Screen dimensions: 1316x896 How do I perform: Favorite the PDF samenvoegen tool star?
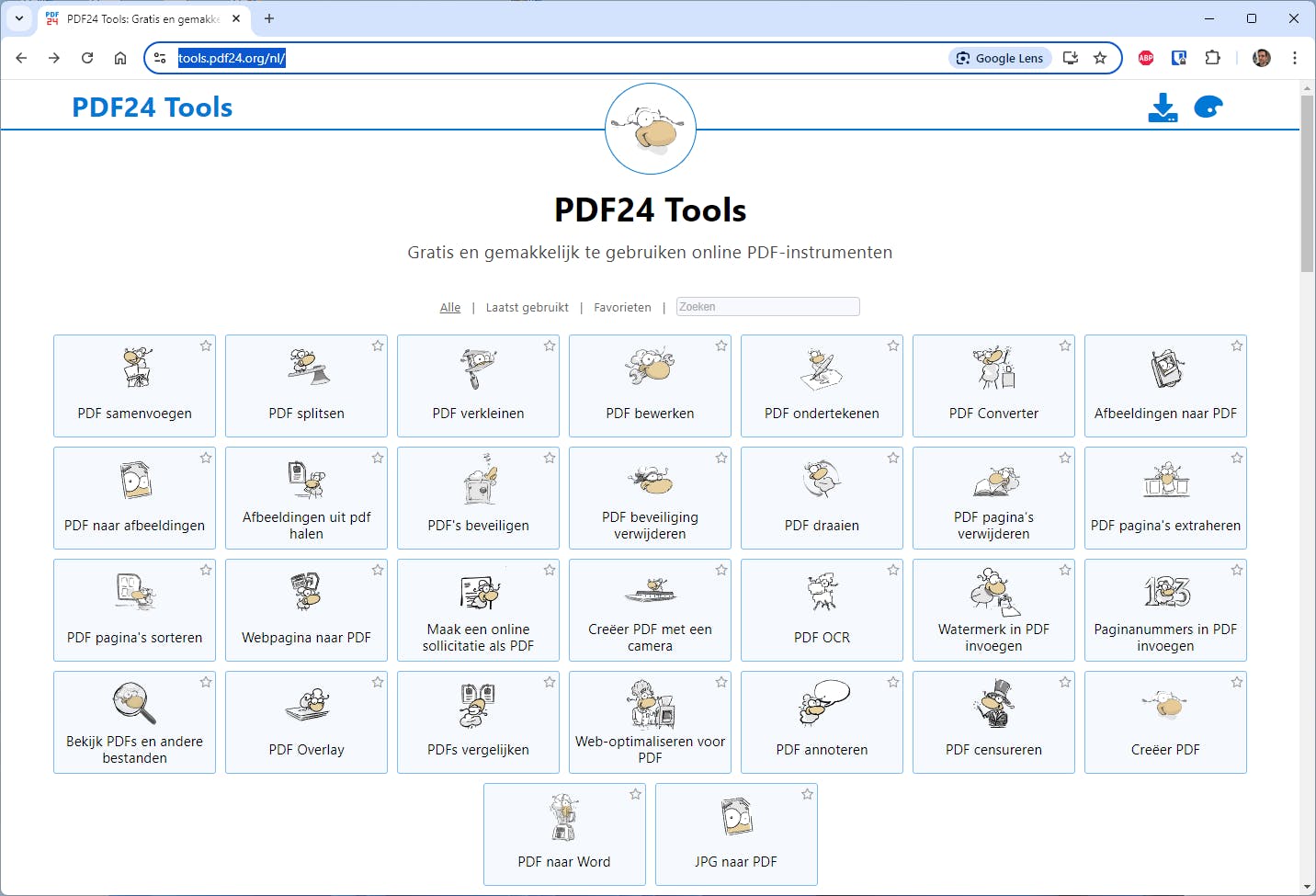[206, 346]
